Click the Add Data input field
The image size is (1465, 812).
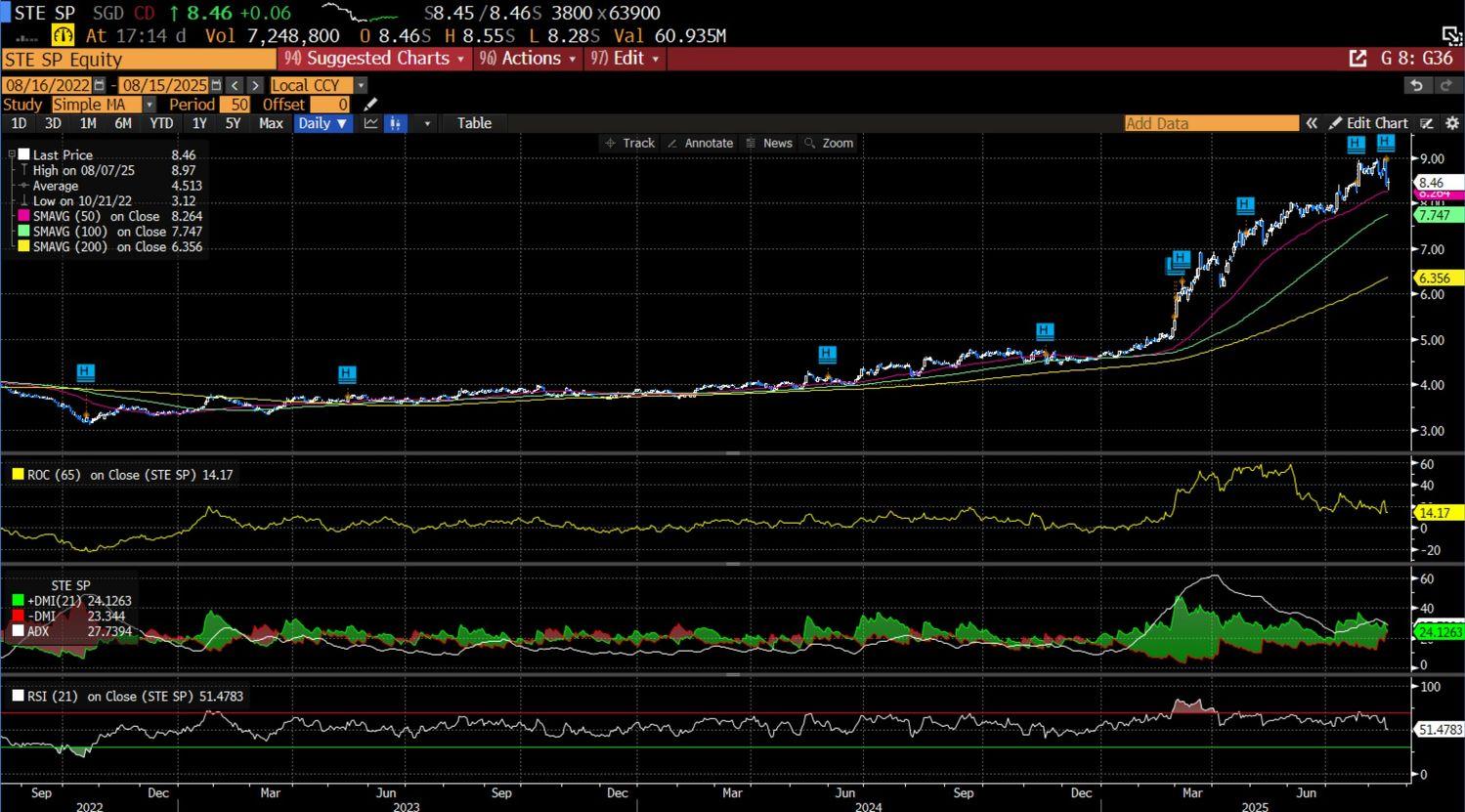pos(1211,123)
